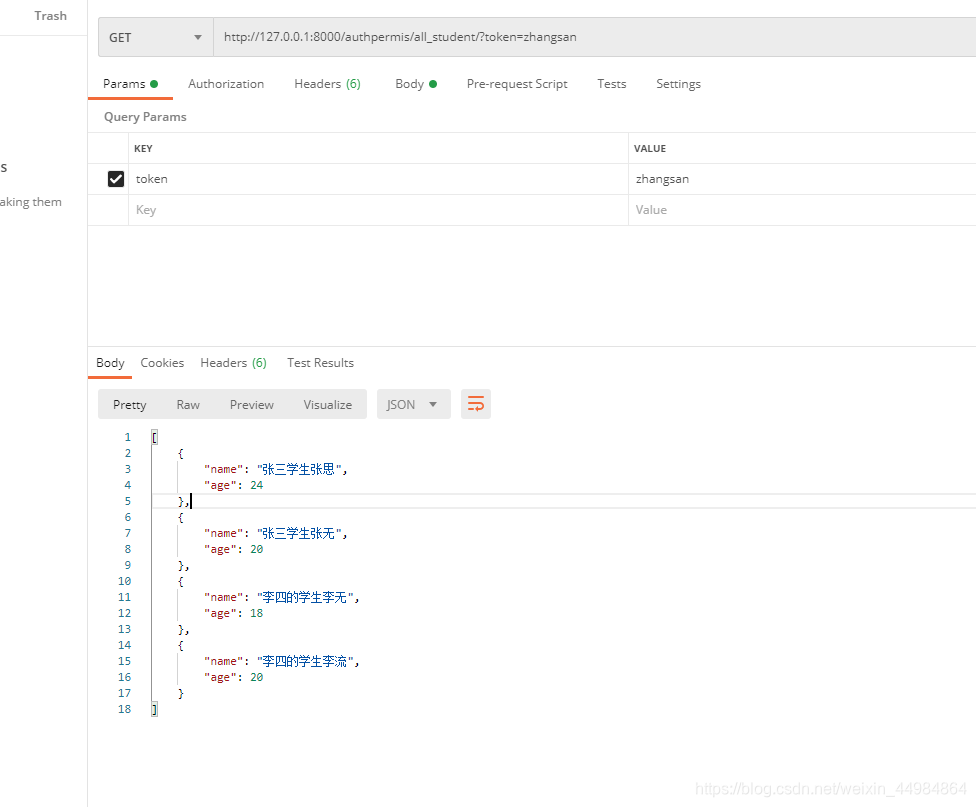Open the Authorization tab
The height and width of the screenshot is (807, 976).
pyautogui.click(x=226, y=84)
